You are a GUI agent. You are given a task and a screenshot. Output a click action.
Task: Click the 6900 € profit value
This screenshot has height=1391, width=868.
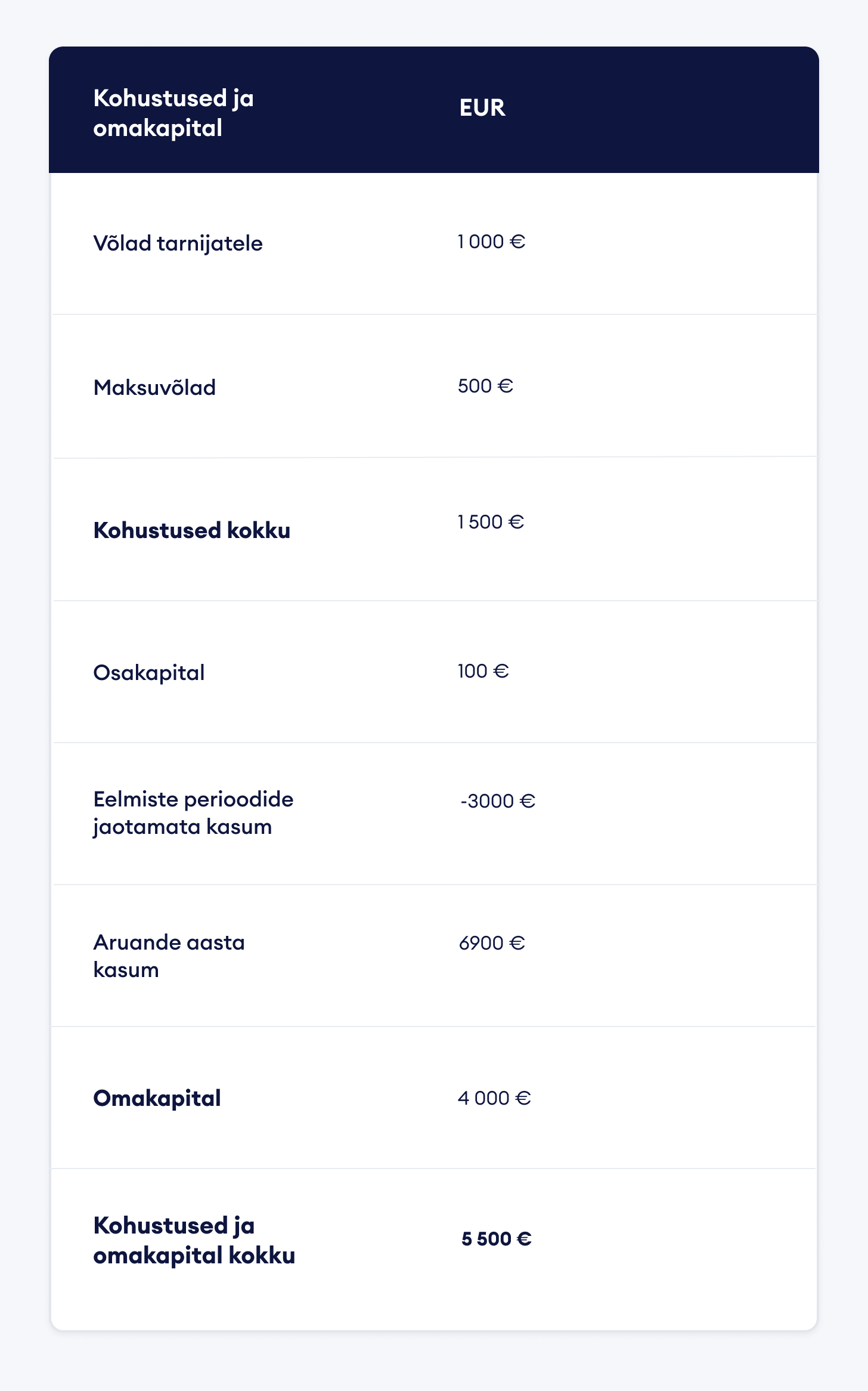point(491,943)
